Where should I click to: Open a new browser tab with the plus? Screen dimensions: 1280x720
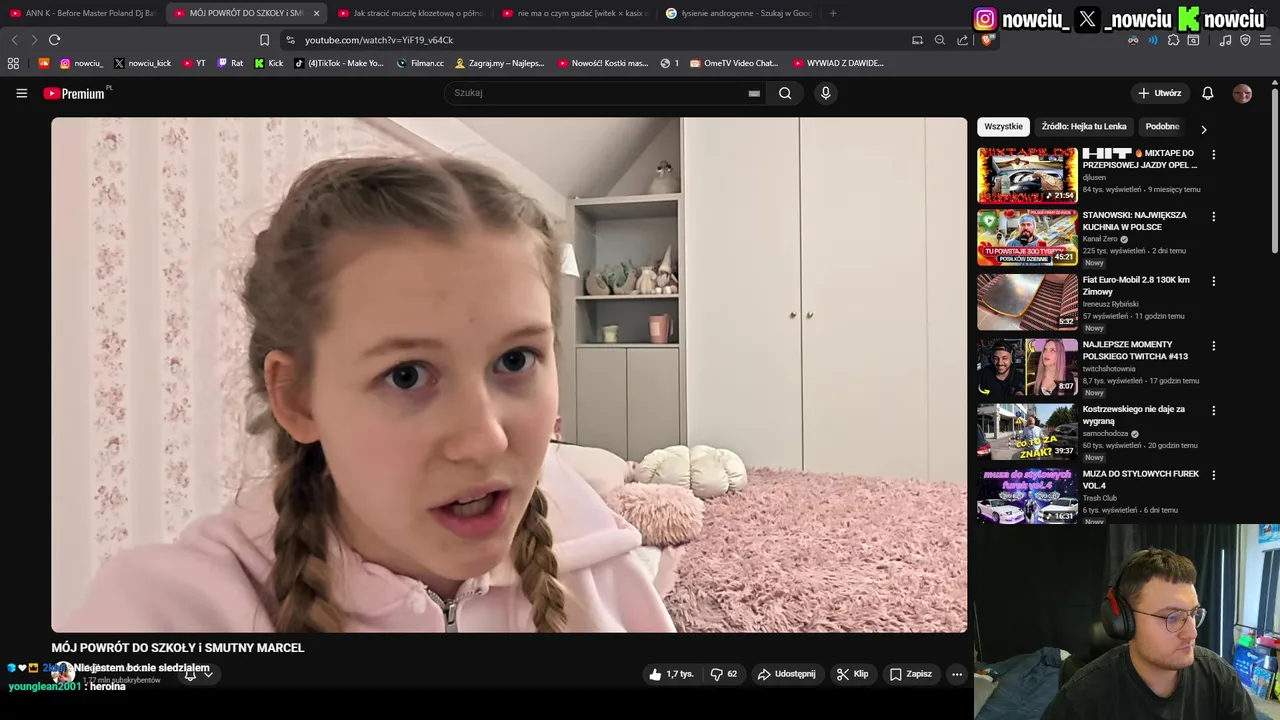[833, 13]
